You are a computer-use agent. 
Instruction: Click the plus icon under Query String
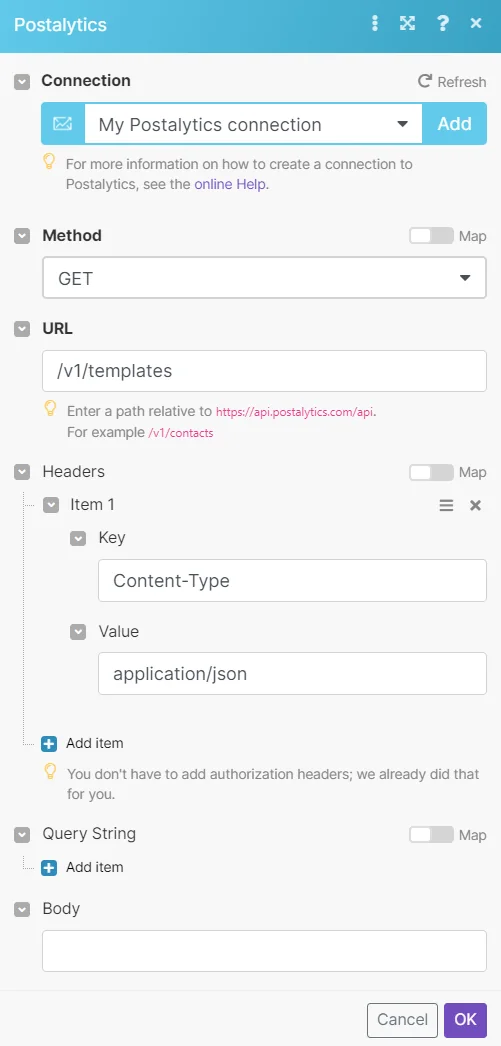pyautogui.click(x=49, y=867)
